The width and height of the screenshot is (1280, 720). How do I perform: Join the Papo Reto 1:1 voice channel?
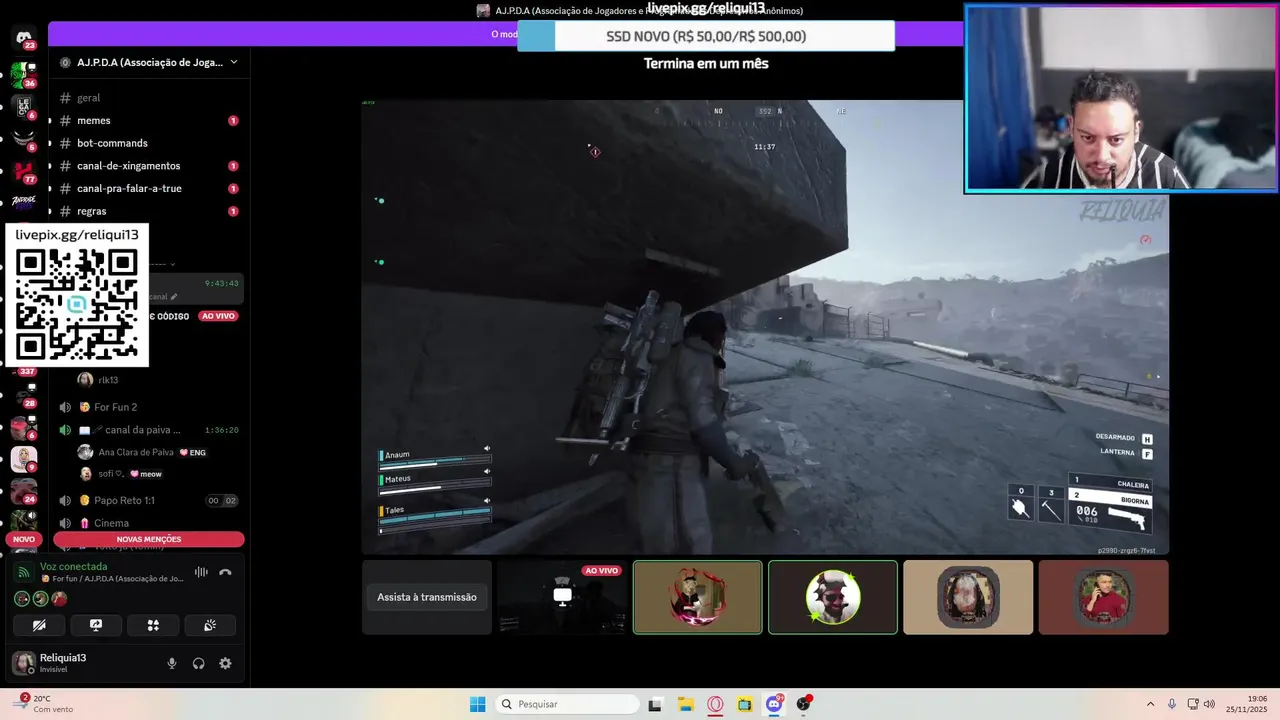click(149, 500)
